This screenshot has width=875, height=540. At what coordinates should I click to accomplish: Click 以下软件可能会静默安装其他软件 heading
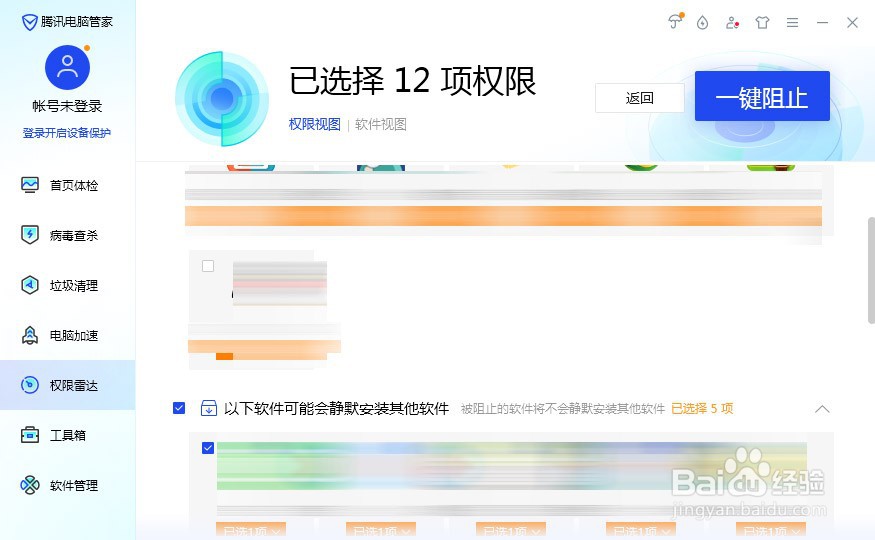coord(336,408)
